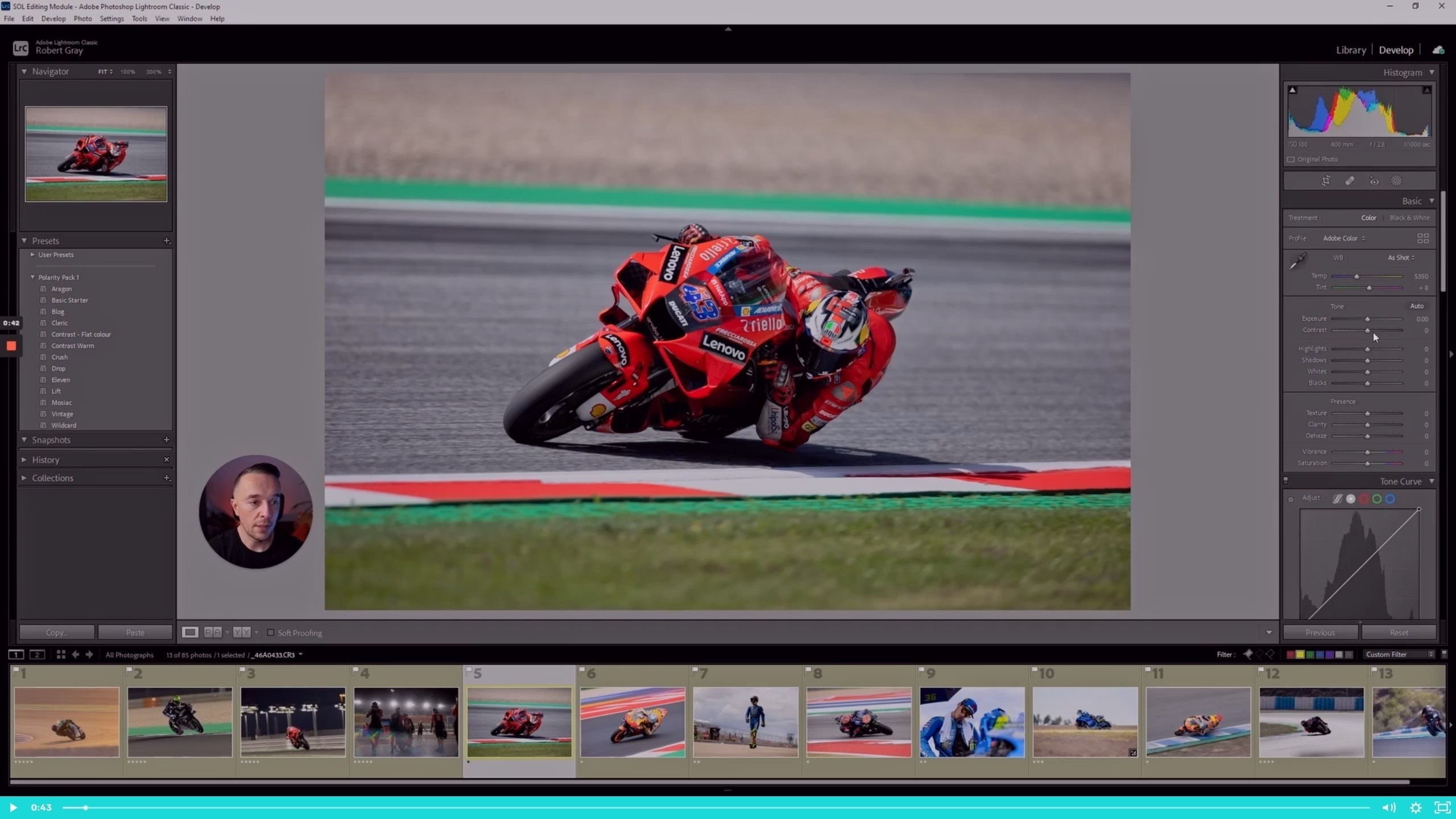The height and width of the screenshot is (819, 1456).
Task: Switch treatment to Black & White
Action: pos(1409,218)
